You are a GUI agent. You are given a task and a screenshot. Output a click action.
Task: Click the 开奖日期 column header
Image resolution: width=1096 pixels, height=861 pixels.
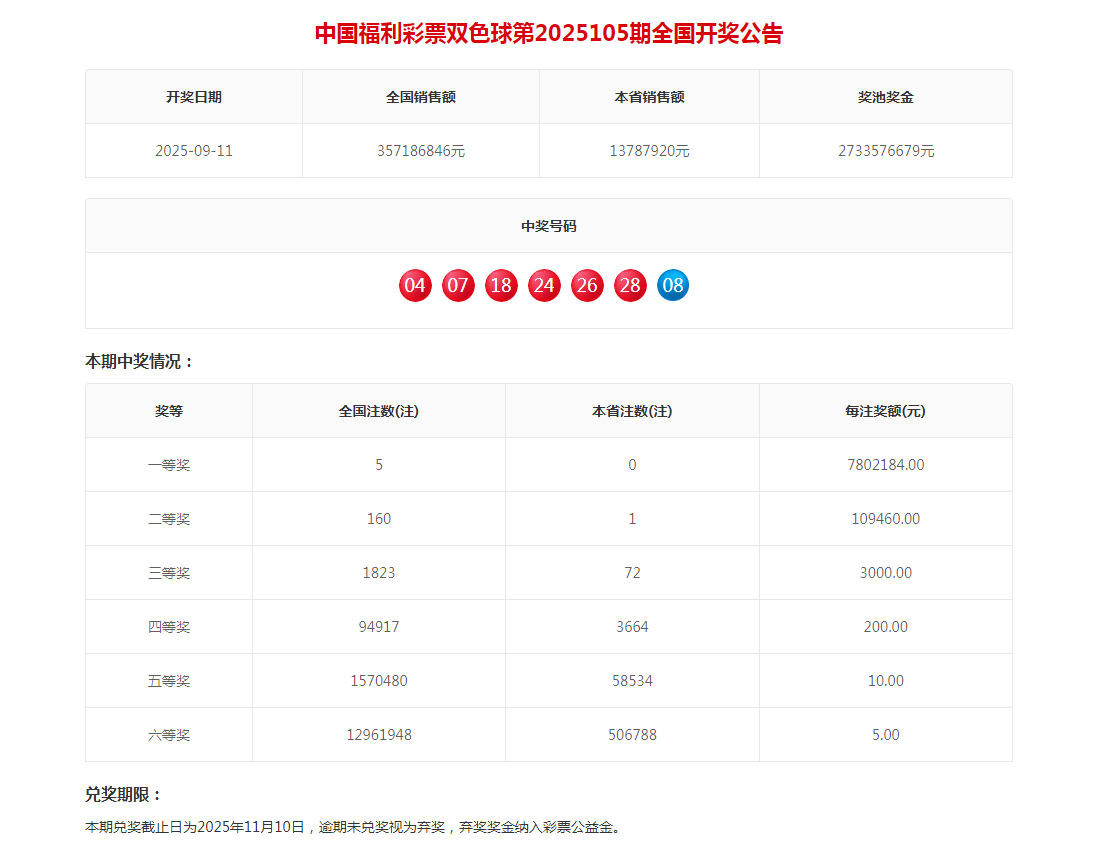[x=194, y=97]
